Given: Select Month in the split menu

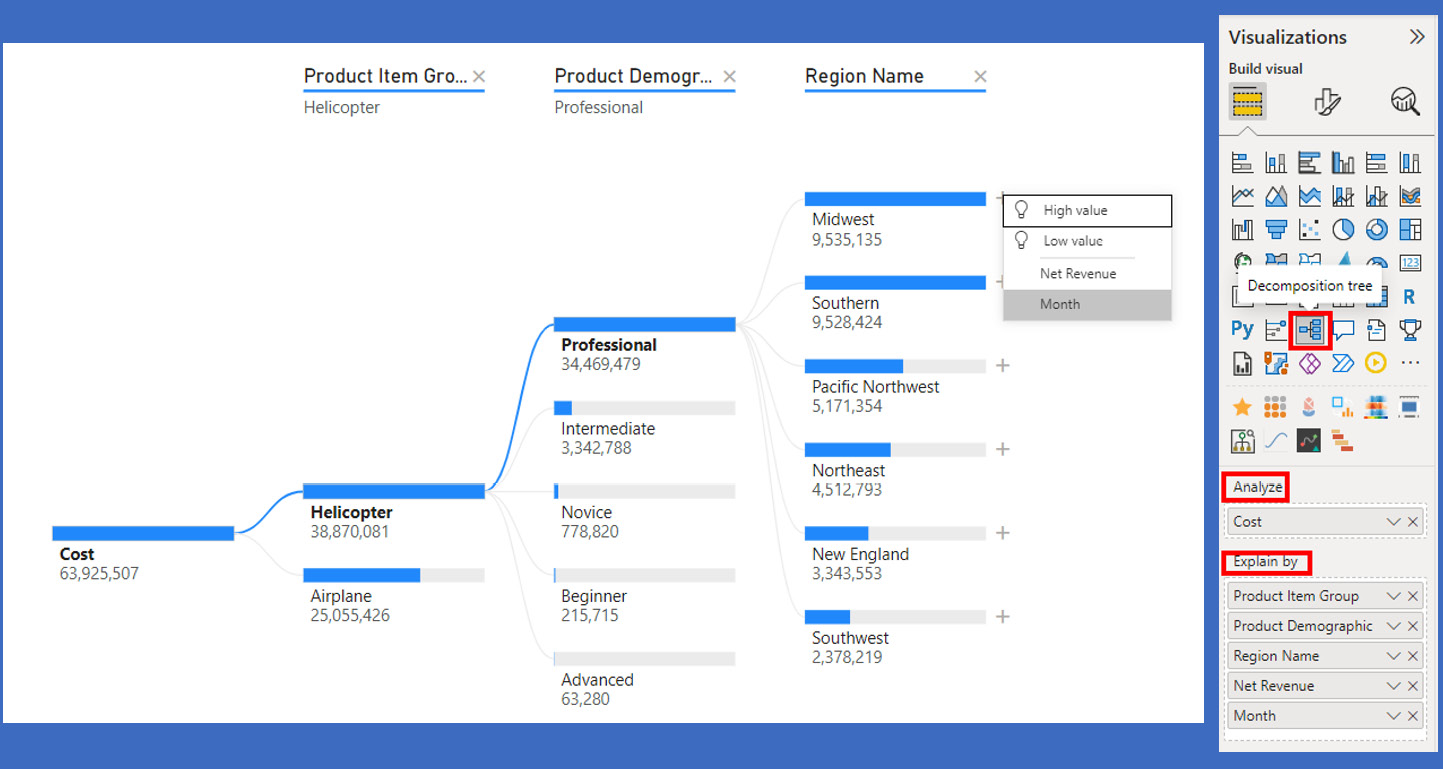Looking at the screenshot, I should coord(1060,305).
